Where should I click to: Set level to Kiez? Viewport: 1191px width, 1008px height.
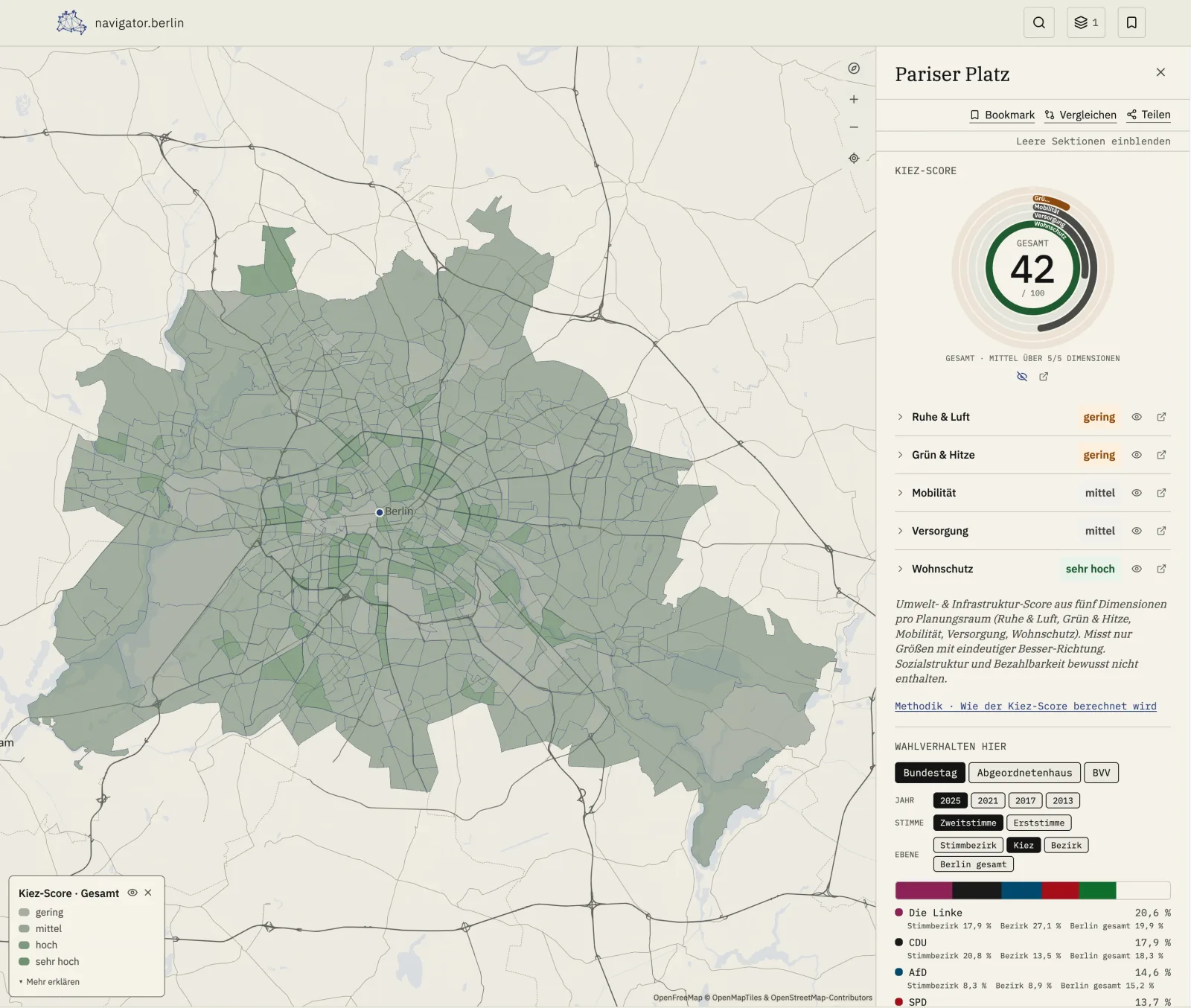click(1024, 845)
